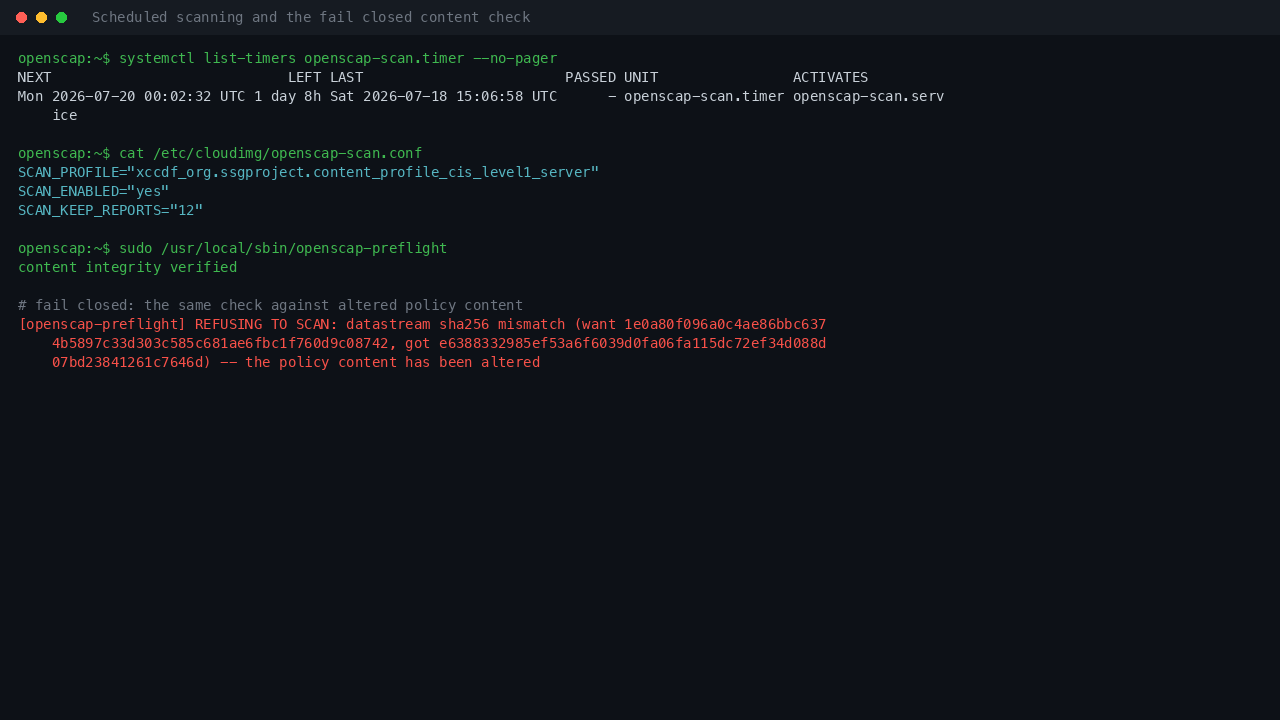Click the Sat 2026-07-18 last run timestamp

click(x=443, y=96)
